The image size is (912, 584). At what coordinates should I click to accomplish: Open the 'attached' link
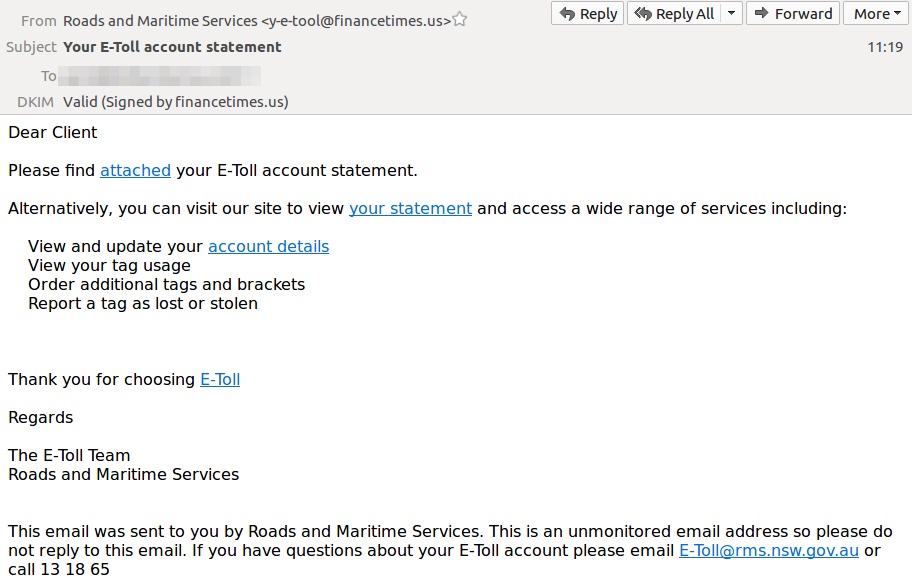point(136,170)
